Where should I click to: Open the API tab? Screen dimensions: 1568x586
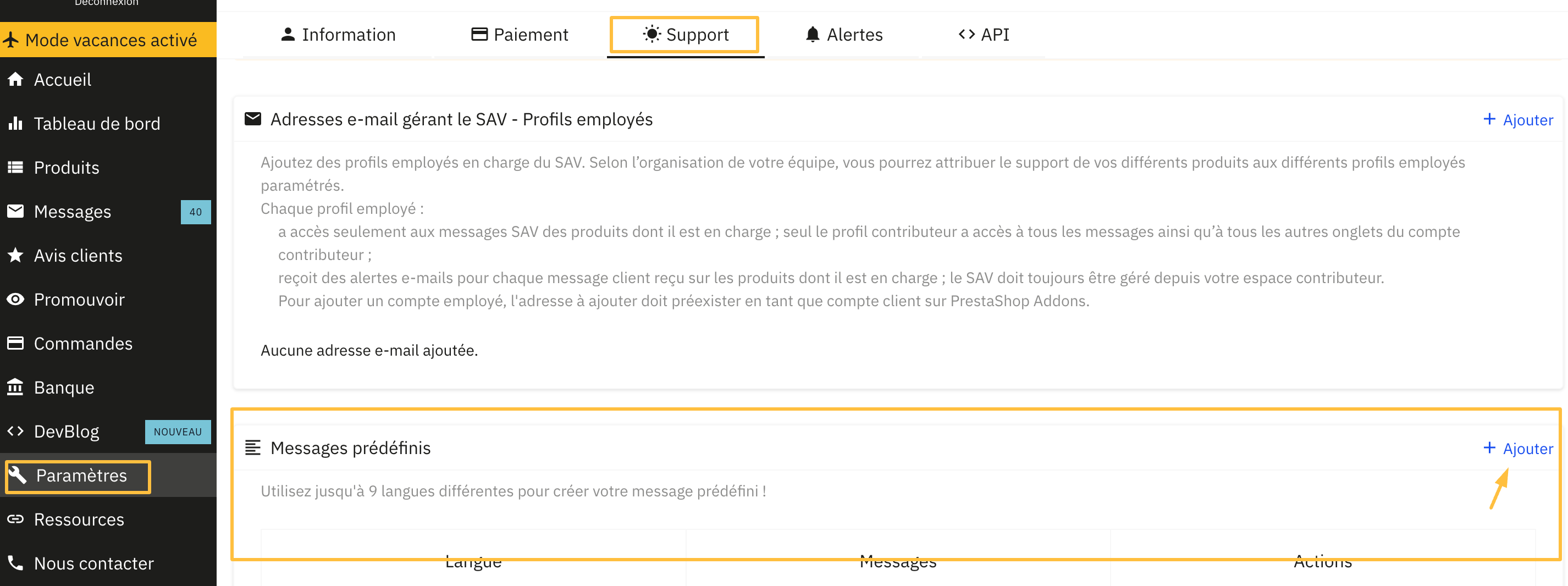(984, 35)
